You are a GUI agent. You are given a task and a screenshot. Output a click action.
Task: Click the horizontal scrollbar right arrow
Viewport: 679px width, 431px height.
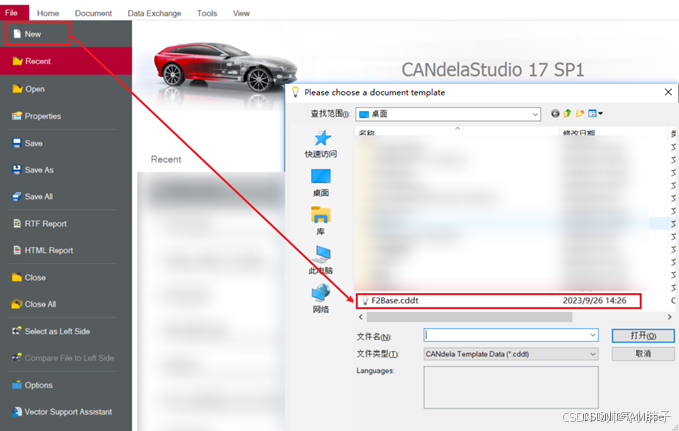click(669, 317)
